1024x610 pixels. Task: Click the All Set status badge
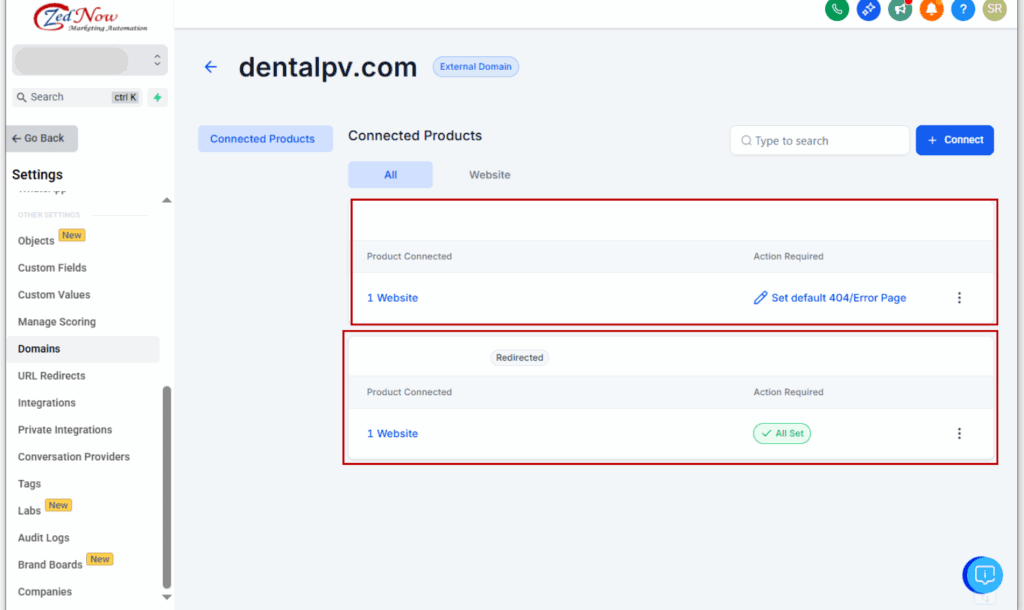(x=782, y=434)
